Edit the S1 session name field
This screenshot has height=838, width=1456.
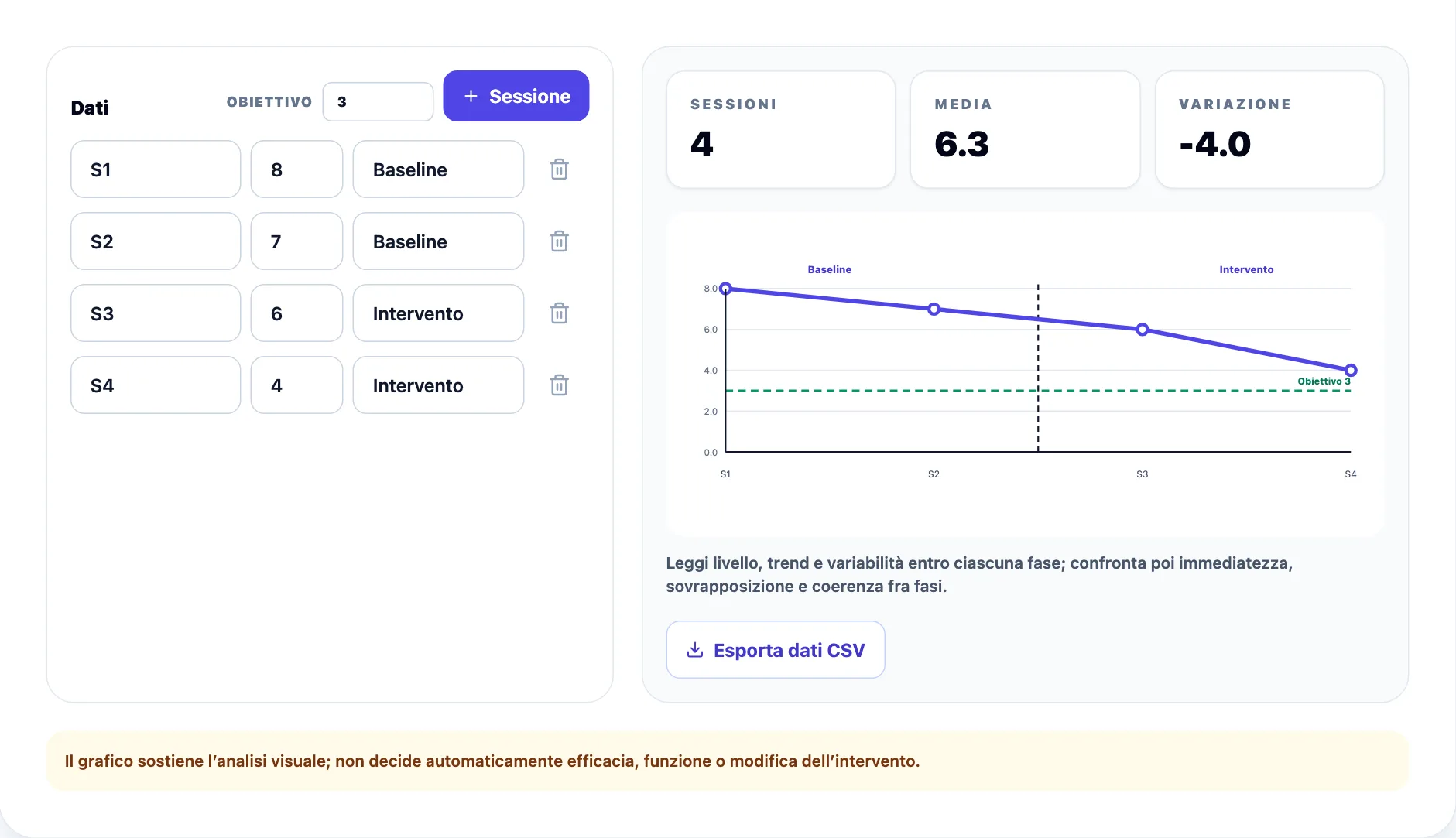156,169
